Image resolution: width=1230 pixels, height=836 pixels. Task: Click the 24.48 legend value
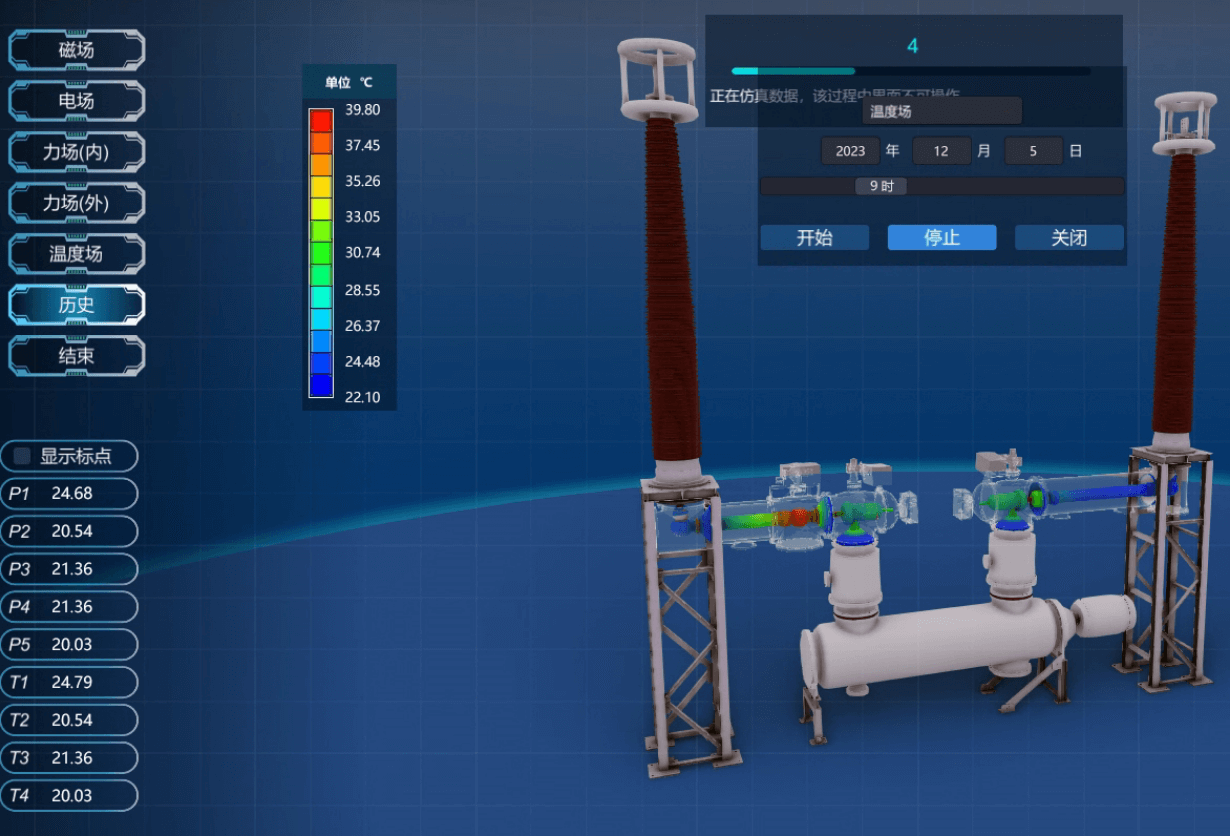(x=363, y=362)
